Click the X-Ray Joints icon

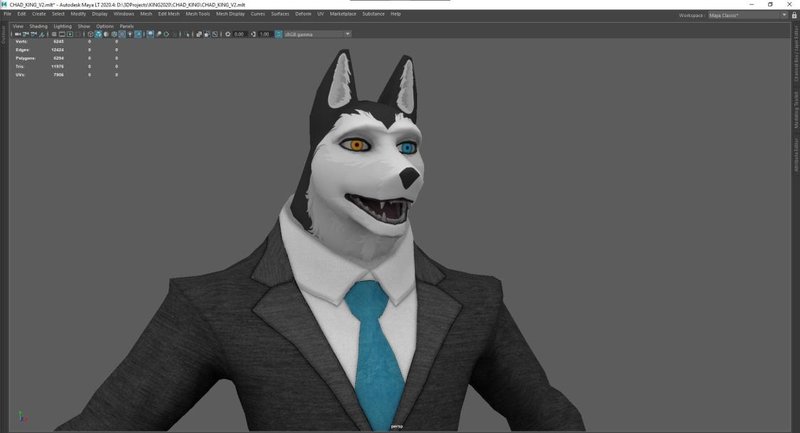click(215, 34)
